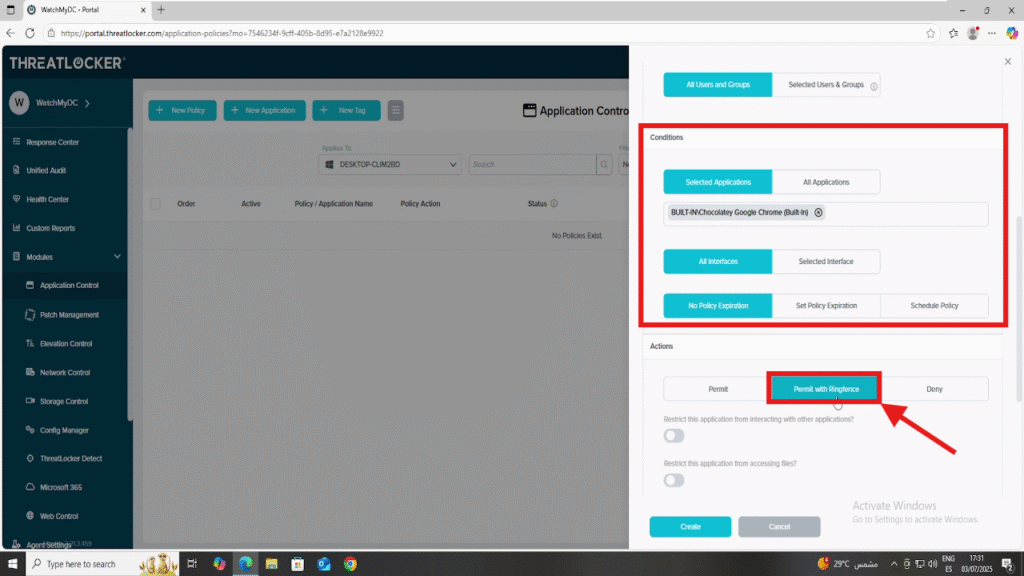Viewport: 1024px width, 576px height.
Task: Choose the Permit action
Action: point(718,389)
